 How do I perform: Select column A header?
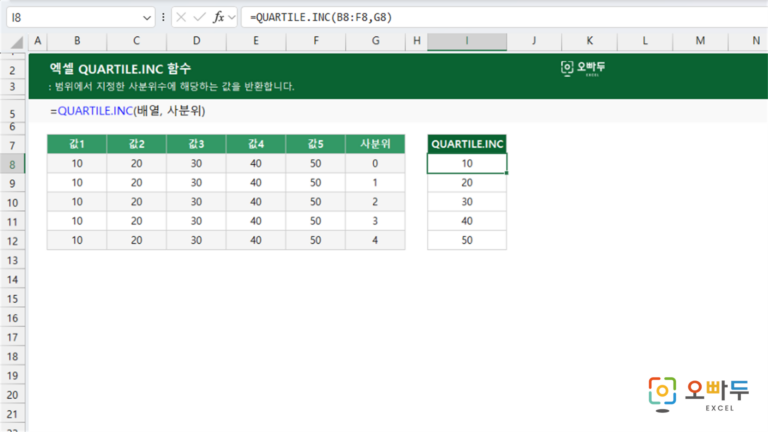[38, 41]
